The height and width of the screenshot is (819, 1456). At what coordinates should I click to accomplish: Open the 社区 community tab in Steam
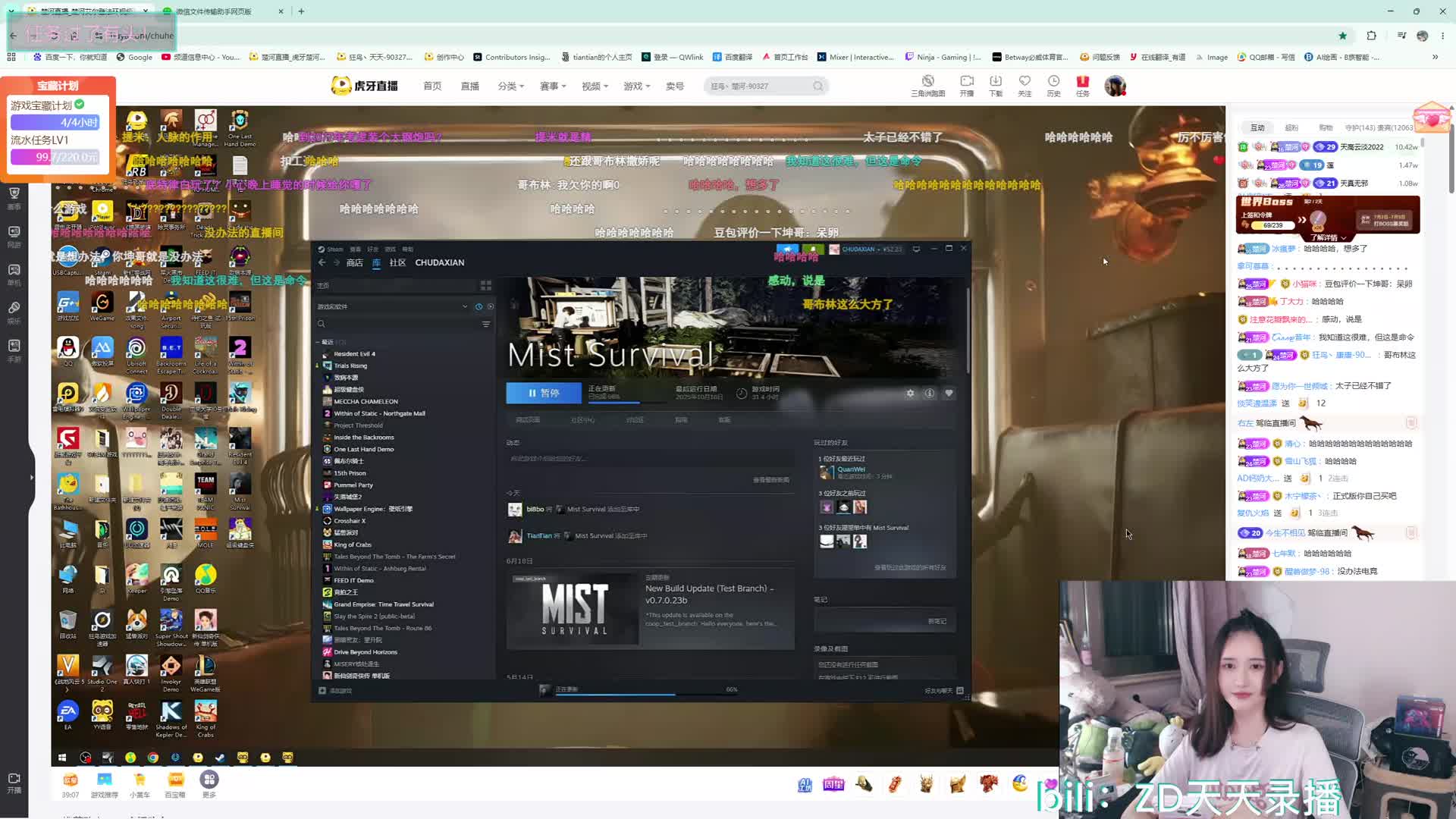click(x=397, y=262)
